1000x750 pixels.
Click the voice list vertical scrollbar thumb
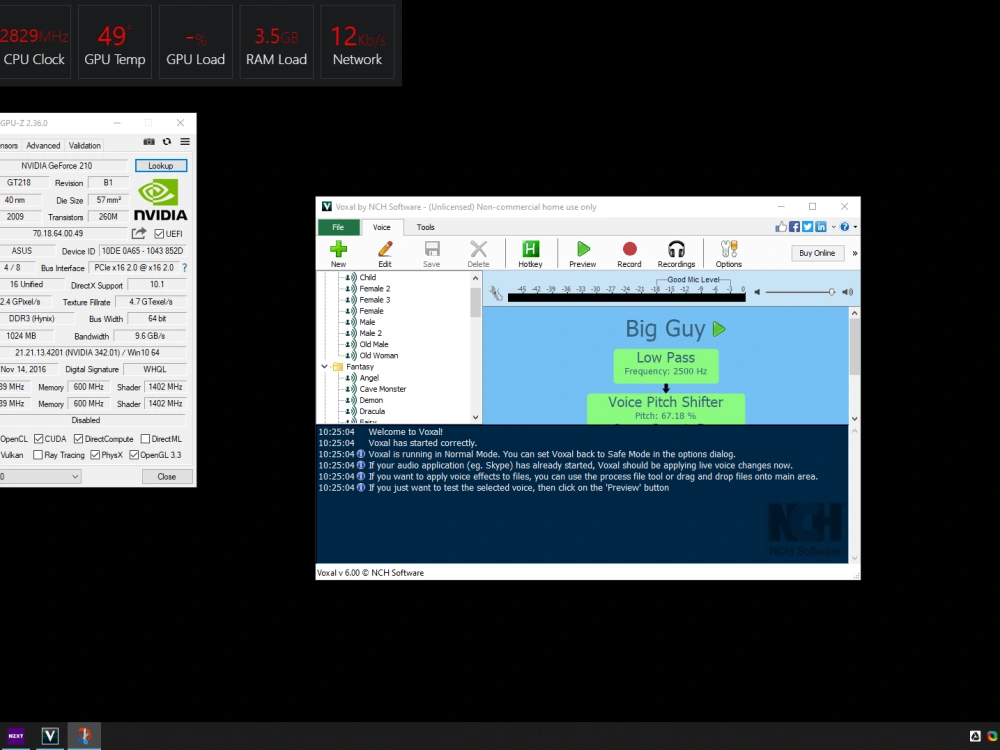(x=475, y=302)
